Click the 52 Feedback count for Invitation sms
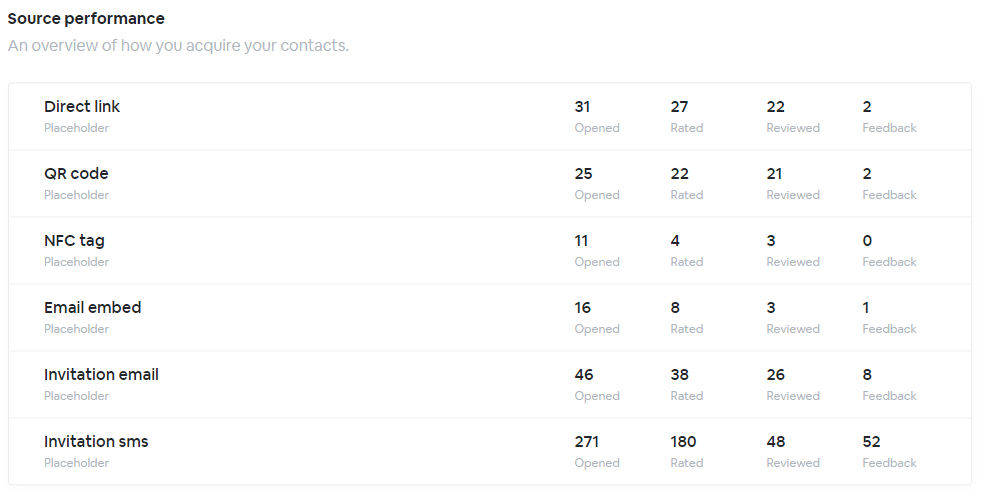 coord(871,442)
